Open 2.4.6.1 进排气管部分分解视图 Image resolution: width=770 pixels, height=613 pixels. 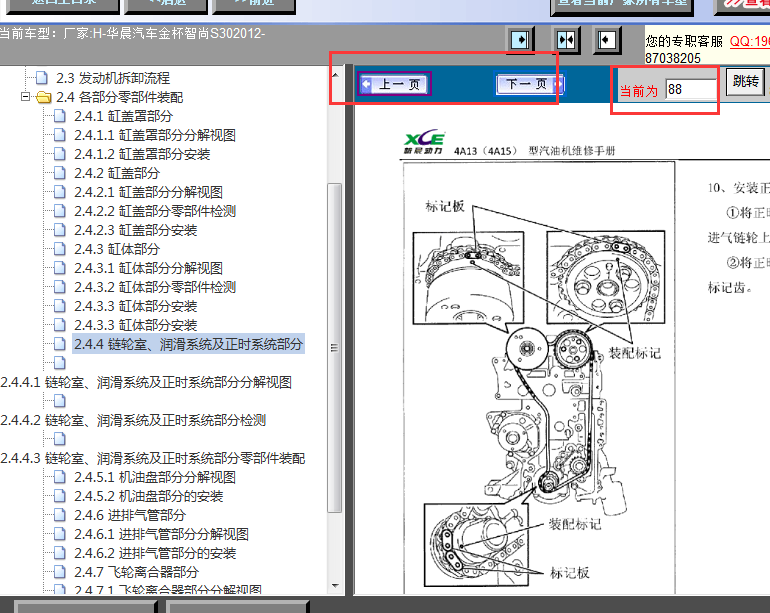[161, 534]
